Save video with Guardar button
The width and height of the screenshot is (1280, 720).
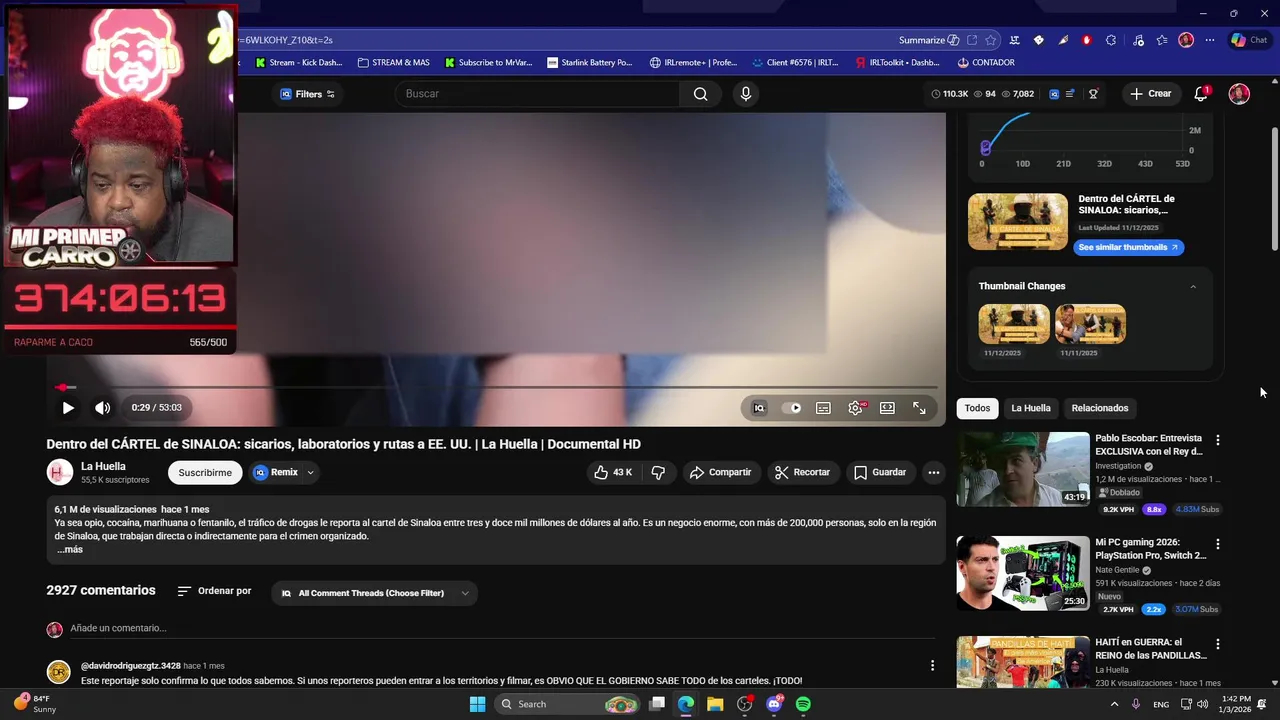[x=880, y=472]
